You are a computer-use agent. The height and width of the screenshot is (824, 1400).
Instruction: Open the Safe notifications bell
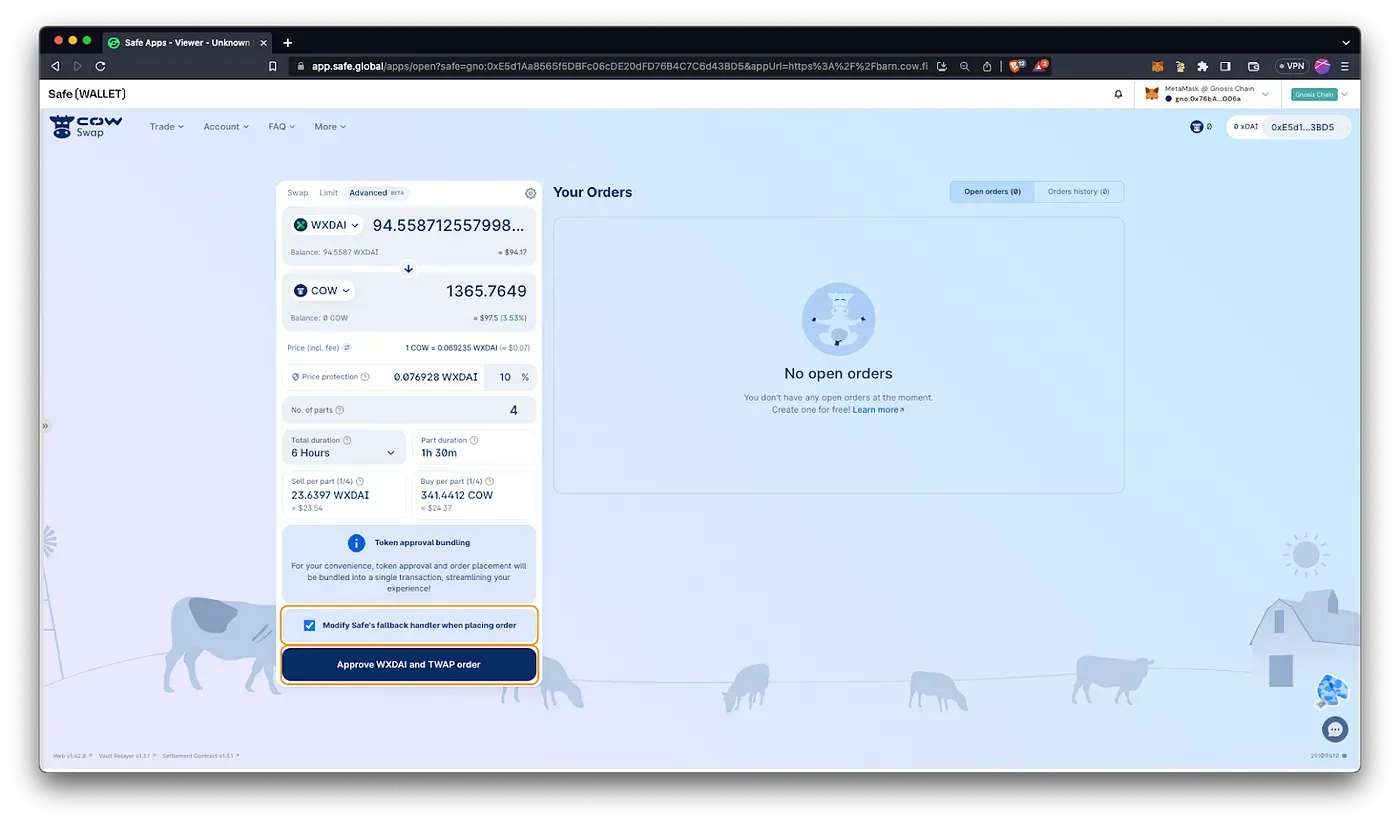coord(1118,94)
